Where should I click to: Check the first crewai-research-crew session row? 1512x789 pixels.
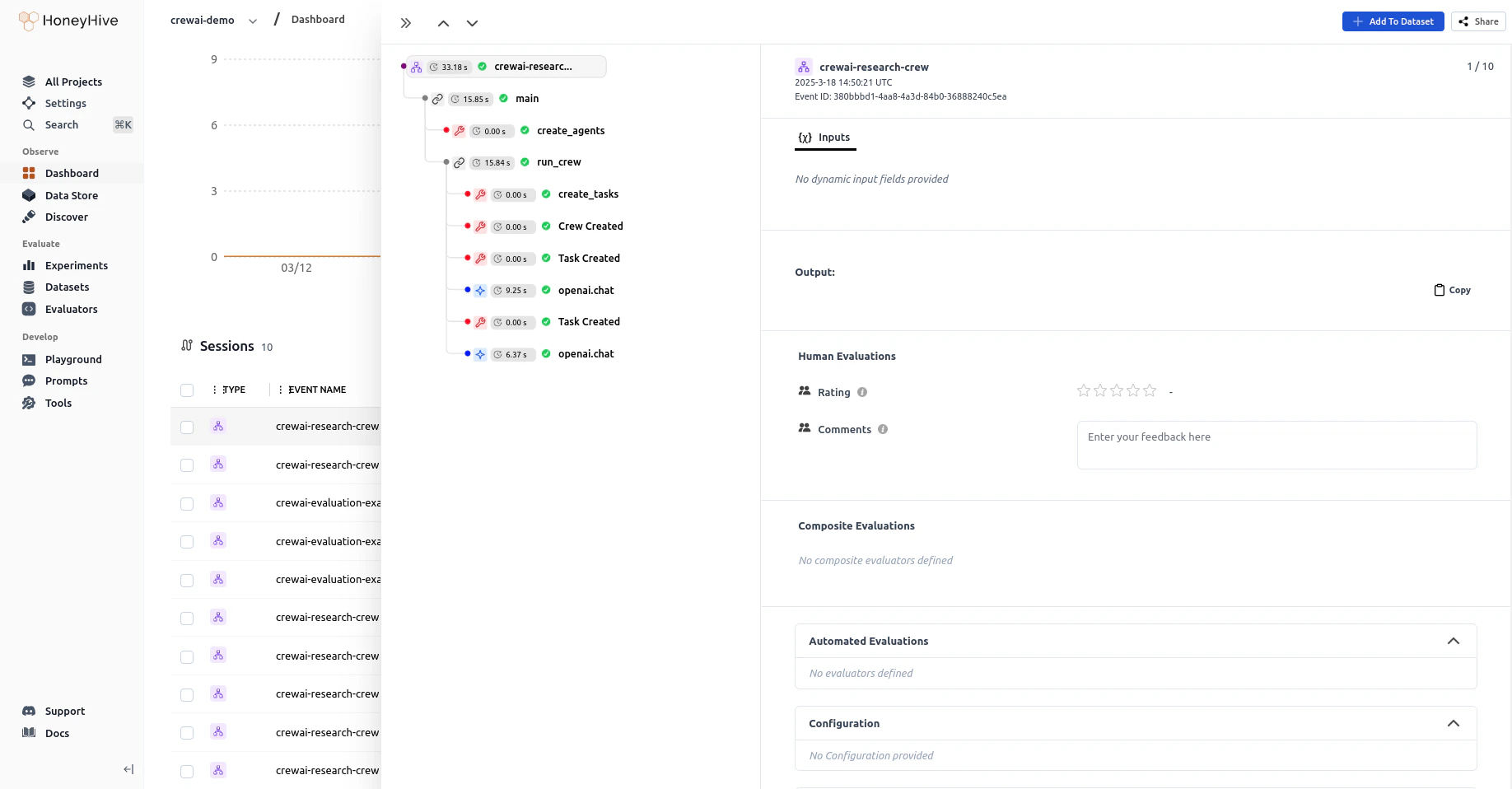187,427
